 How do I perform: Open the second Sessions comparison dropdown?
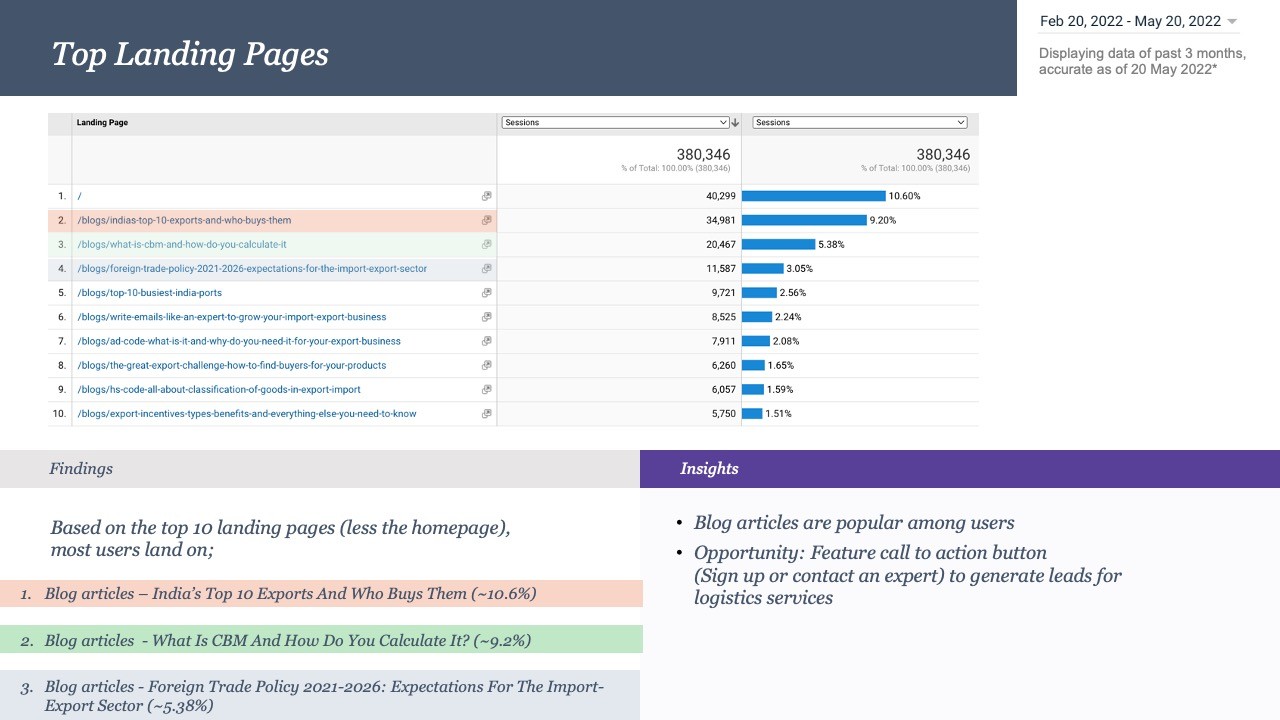pos(860,122)
